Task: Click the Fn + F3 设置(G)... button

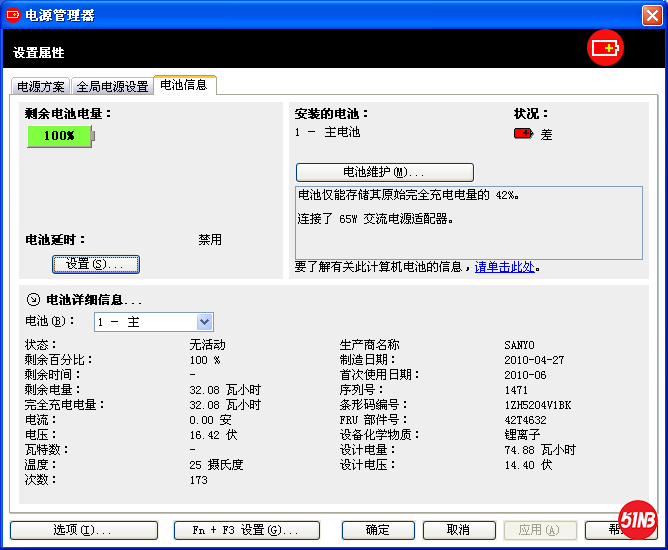Action: [246, 530]
